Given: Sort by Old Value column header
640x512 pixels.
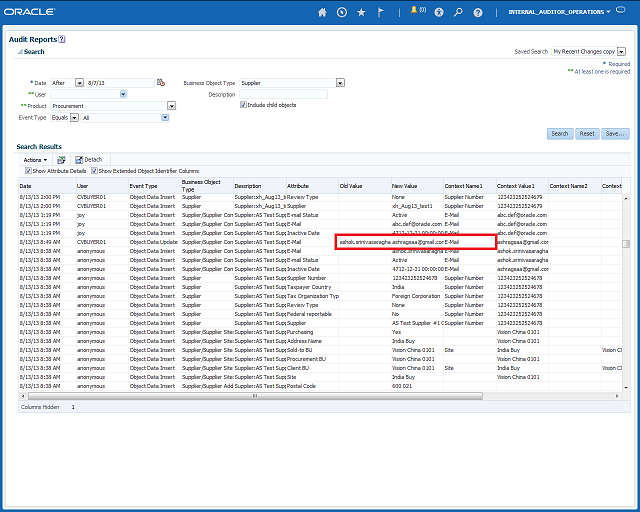Looking at the screenshot, I should tap(364, 186).
